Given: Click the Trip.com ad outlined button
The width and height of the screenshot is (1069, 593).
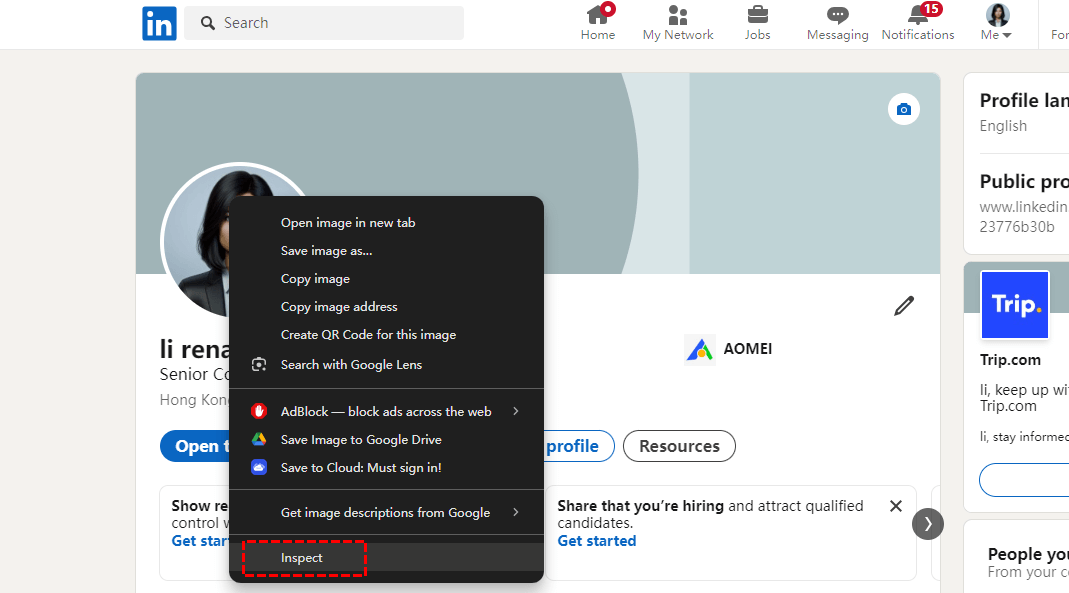Looking at the screenshot, I should (1024, 480).
